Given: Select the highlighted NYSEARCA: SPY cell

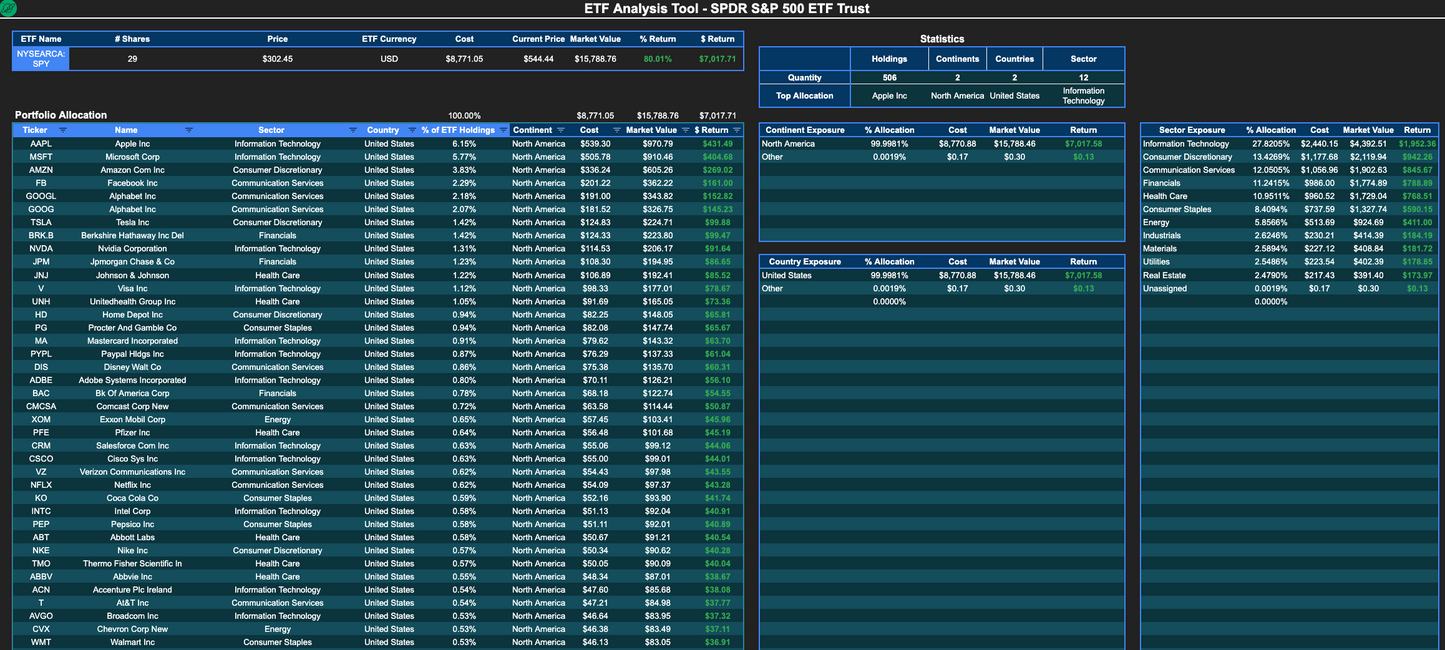Looking at the screenshot, I should (x=40, y=58).
